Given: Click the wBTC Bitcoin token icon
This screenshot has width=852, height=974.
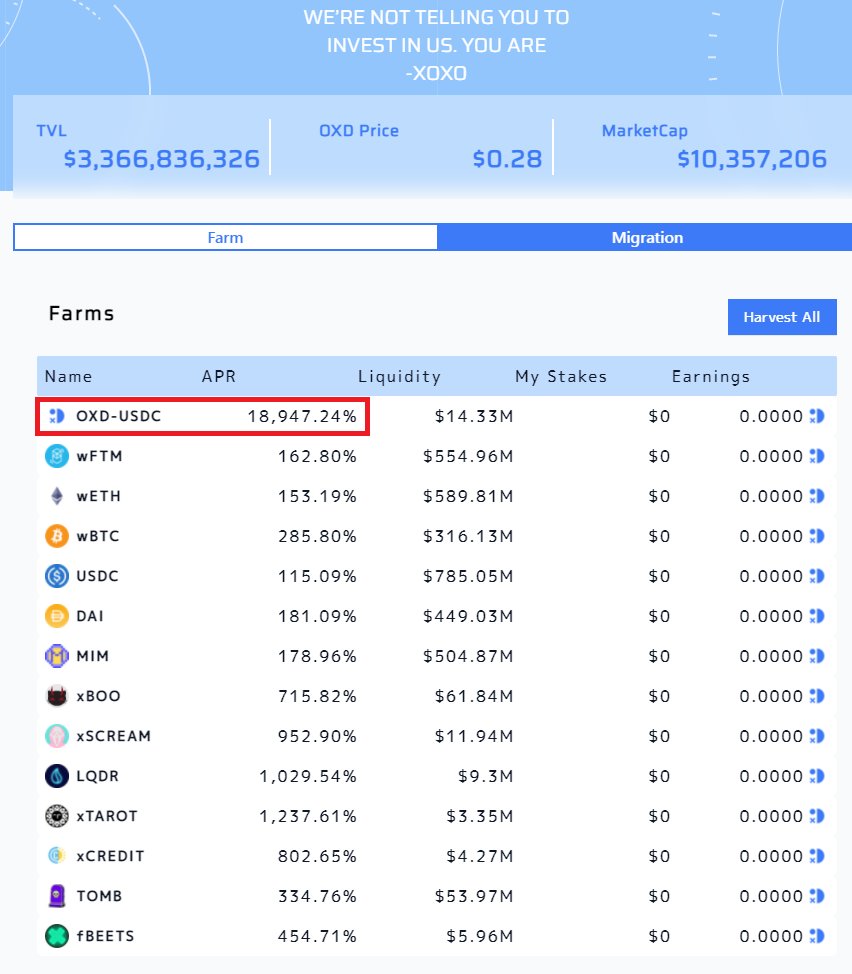Looking at the screenshot, I should (57, 535).
